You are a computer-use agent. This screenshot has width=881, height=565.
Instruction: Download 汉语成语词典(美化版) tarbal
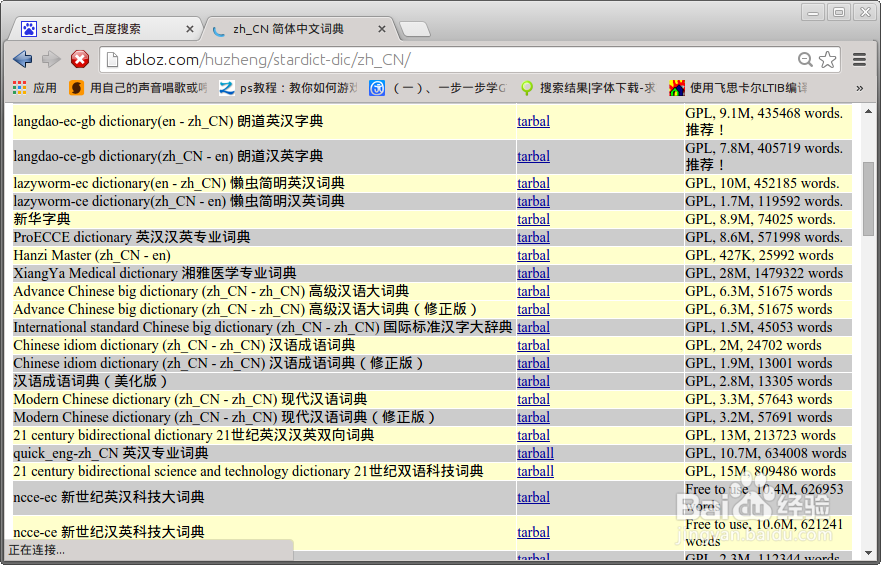click(x=533, y=381)
